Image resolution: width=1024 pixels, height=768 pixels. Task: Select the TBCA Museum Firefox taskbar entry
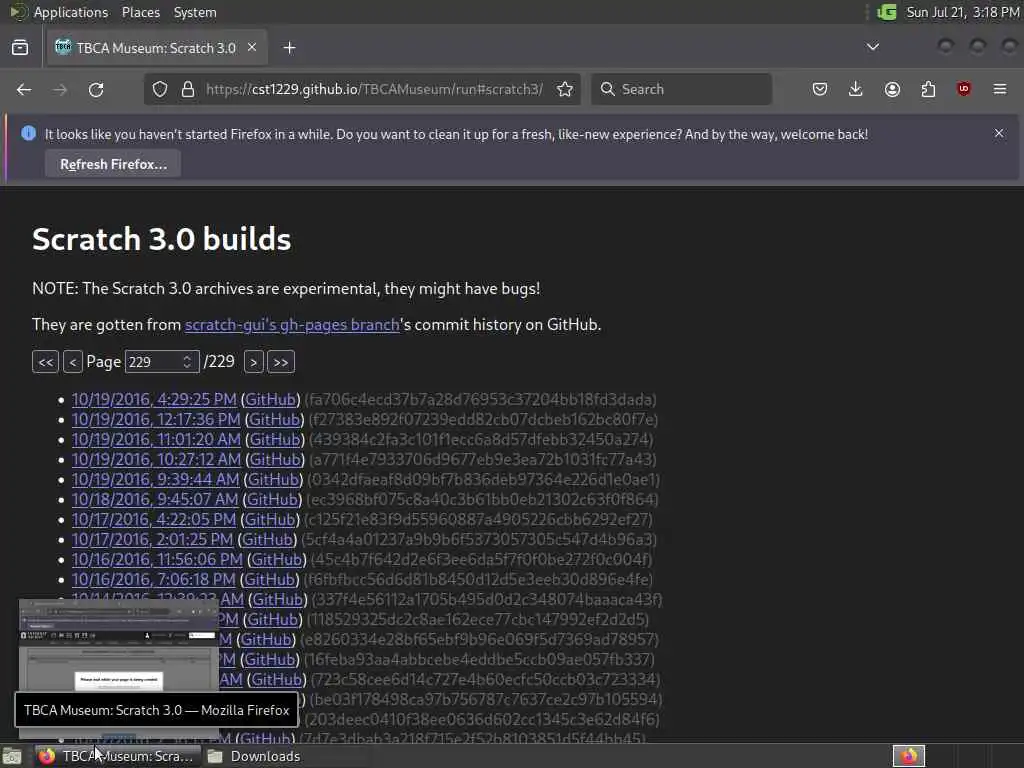pos(116,756)
